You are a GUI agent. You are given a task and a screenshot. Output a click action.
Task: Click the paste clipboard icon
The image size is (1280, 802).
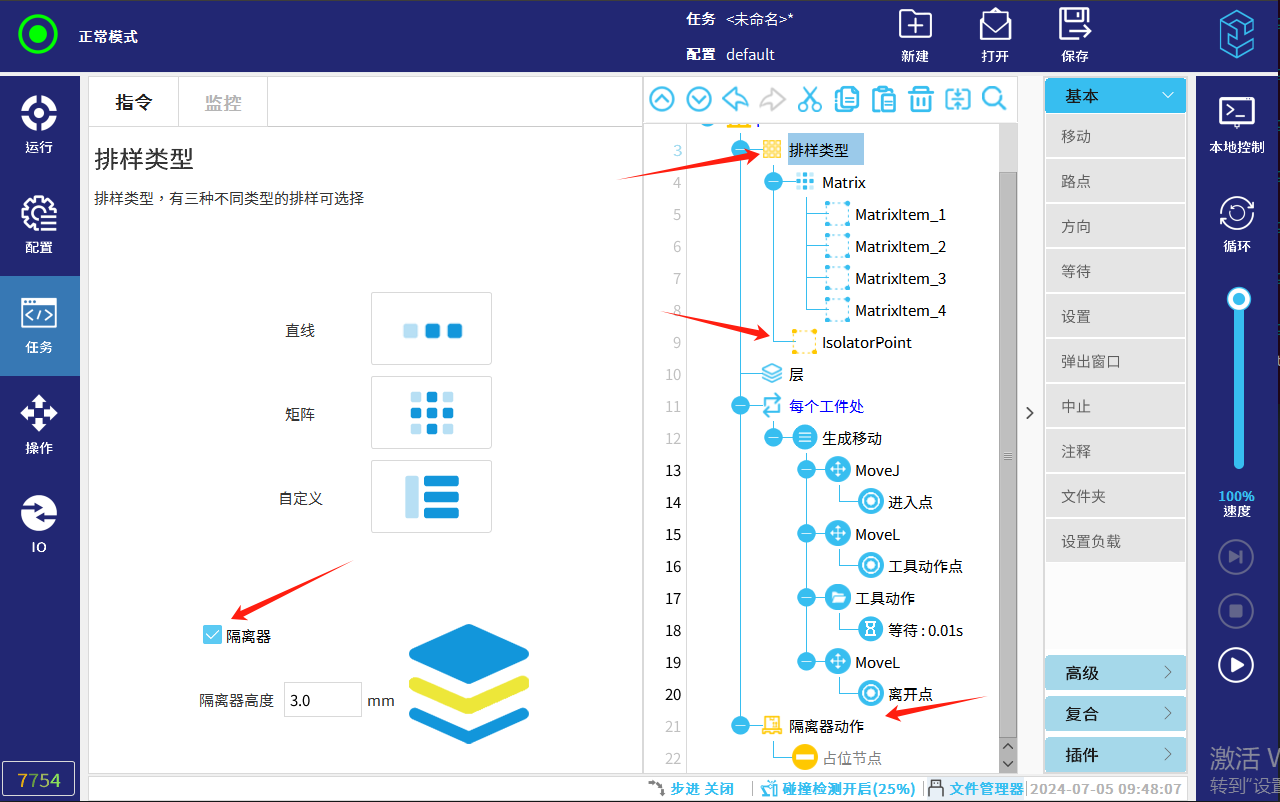(x=883, y=99)
